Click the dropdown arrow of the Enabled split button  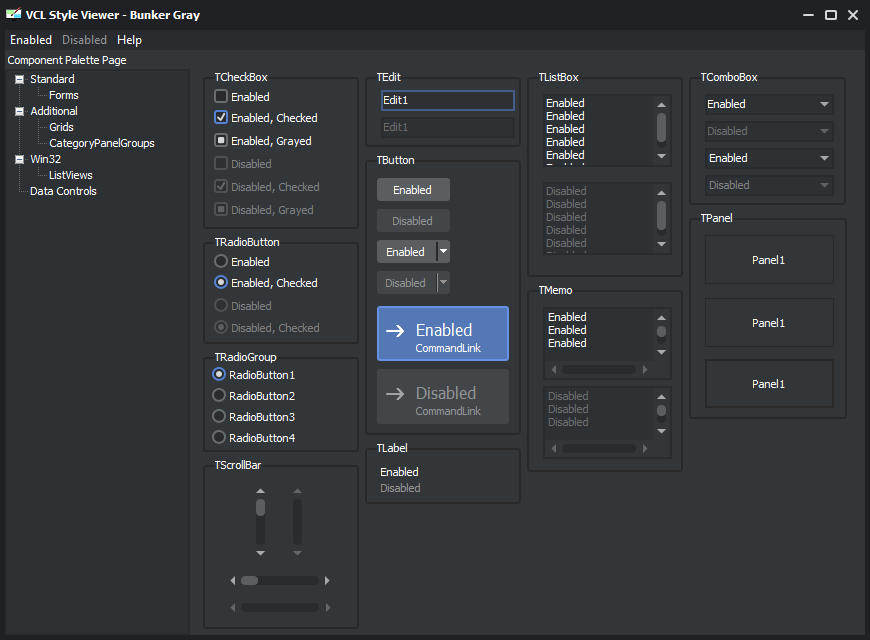(x=443, y=252)
